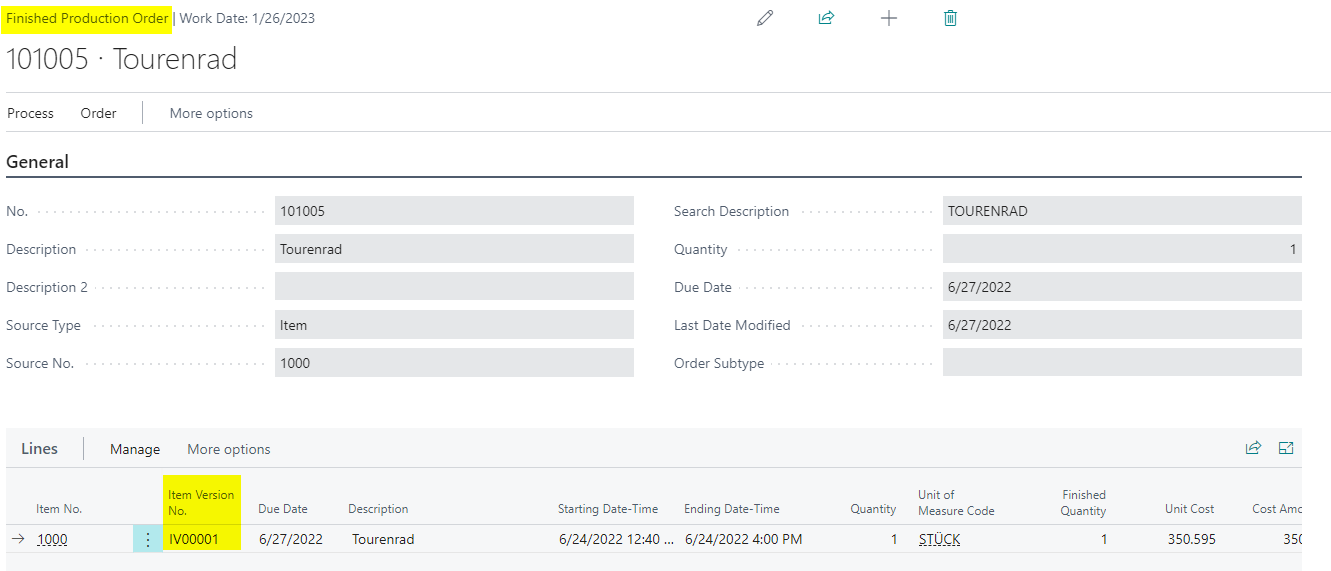The image size is (1331, 571).
Task: Sort by Item No. column header
Action: tap(59, 509)
